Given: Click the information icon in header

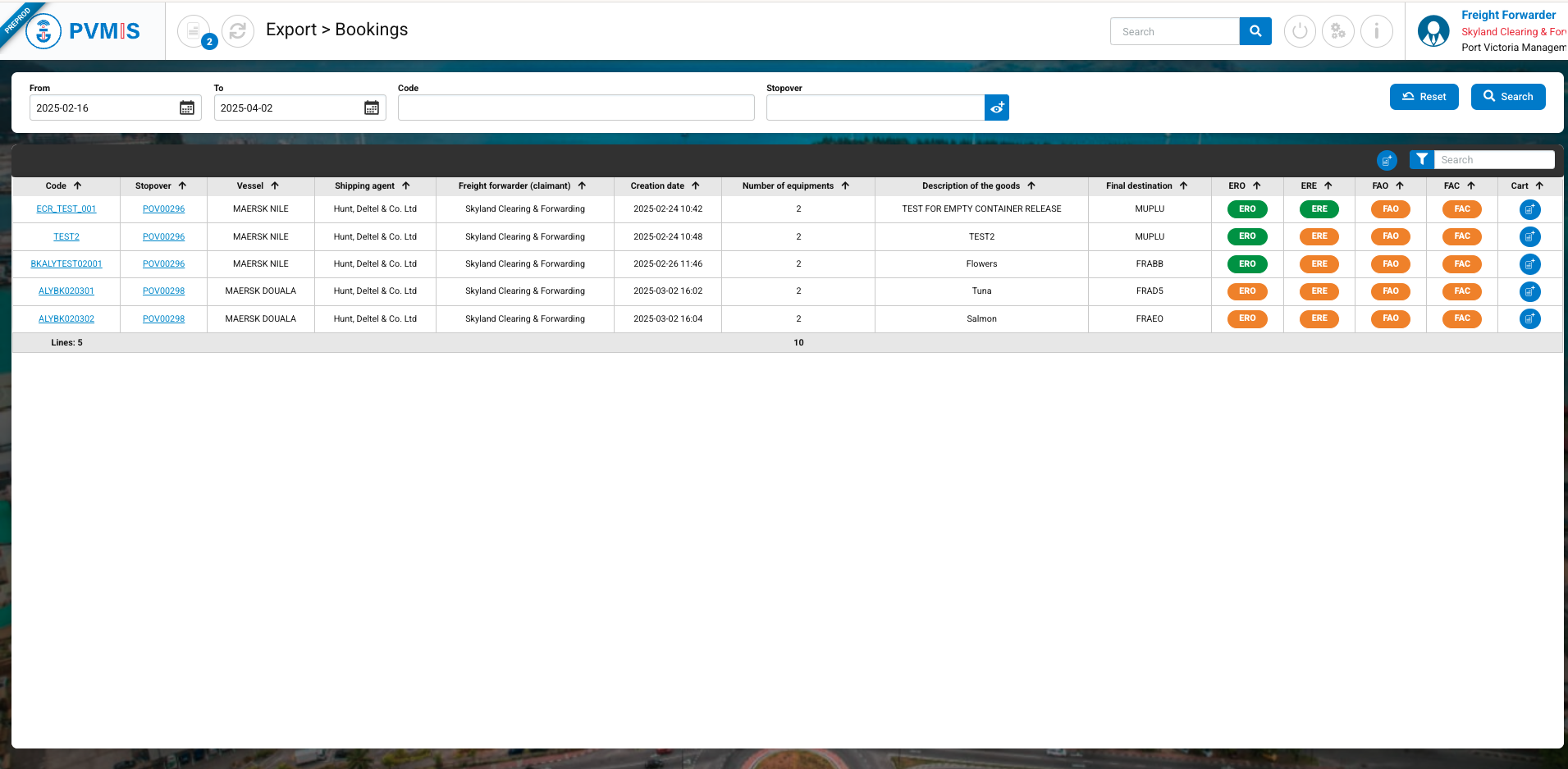Looking at the screenshot, I should click(1376, 31).
